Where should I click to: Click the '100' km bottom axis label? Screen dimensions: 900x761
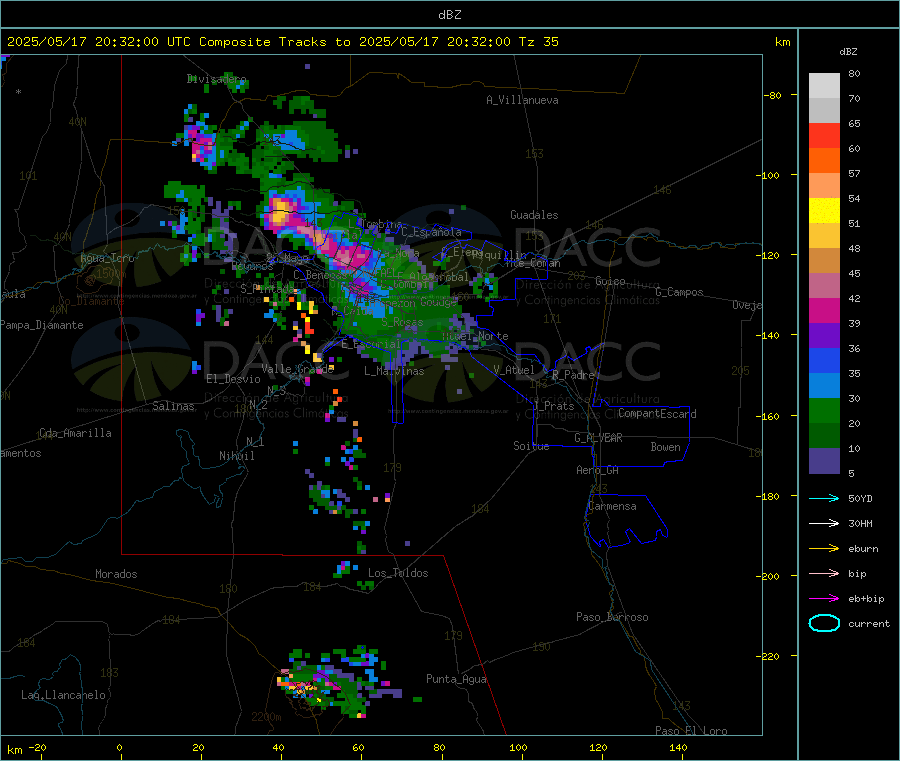(x=518, y=747)
